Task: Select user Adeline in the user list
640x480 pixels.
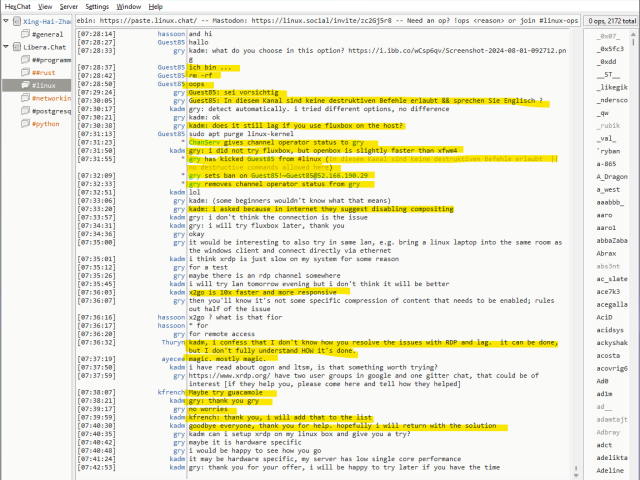Action: pyautogui.click(x=610, y=470)
